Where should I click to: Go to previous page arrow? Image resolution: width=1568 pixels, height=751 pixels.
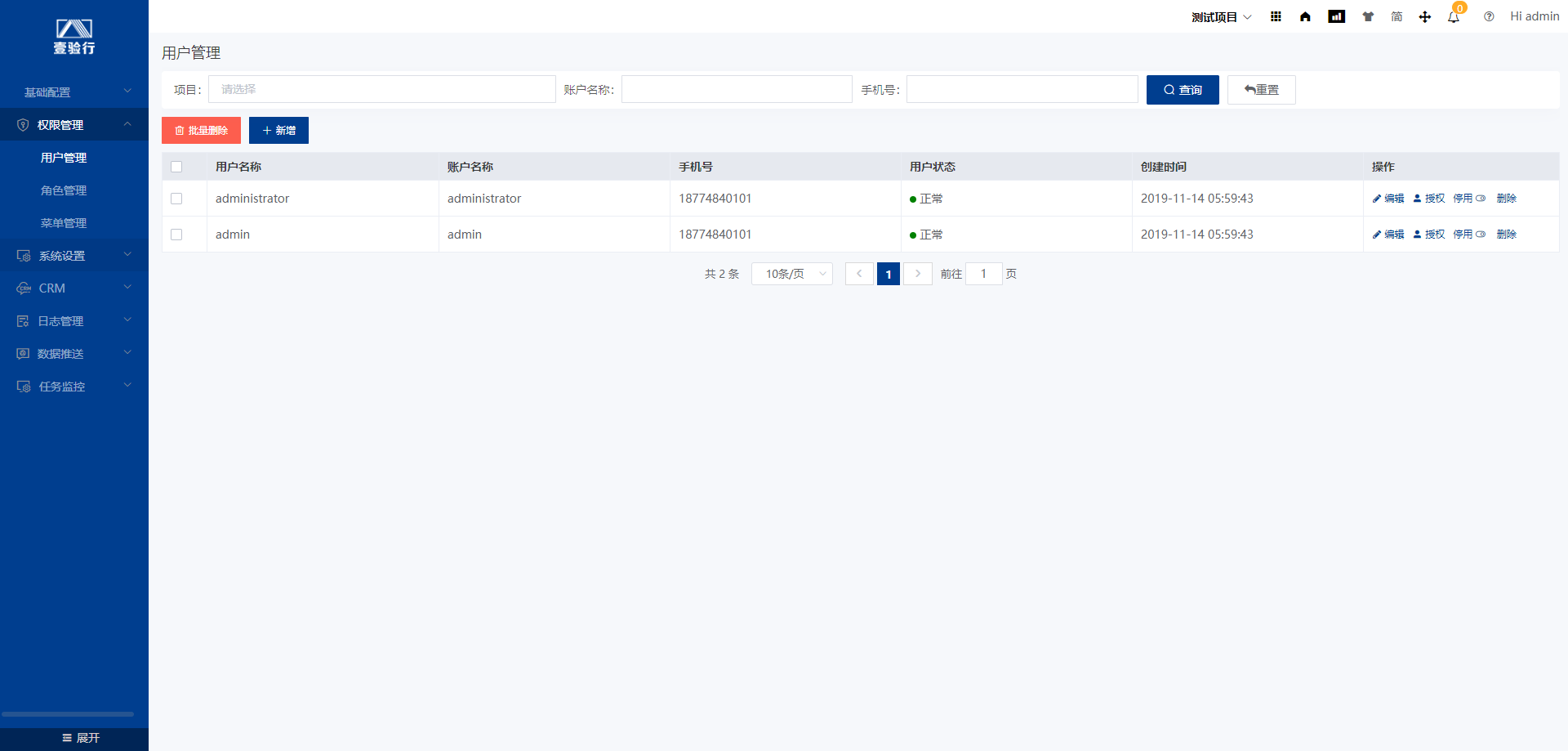859,274
